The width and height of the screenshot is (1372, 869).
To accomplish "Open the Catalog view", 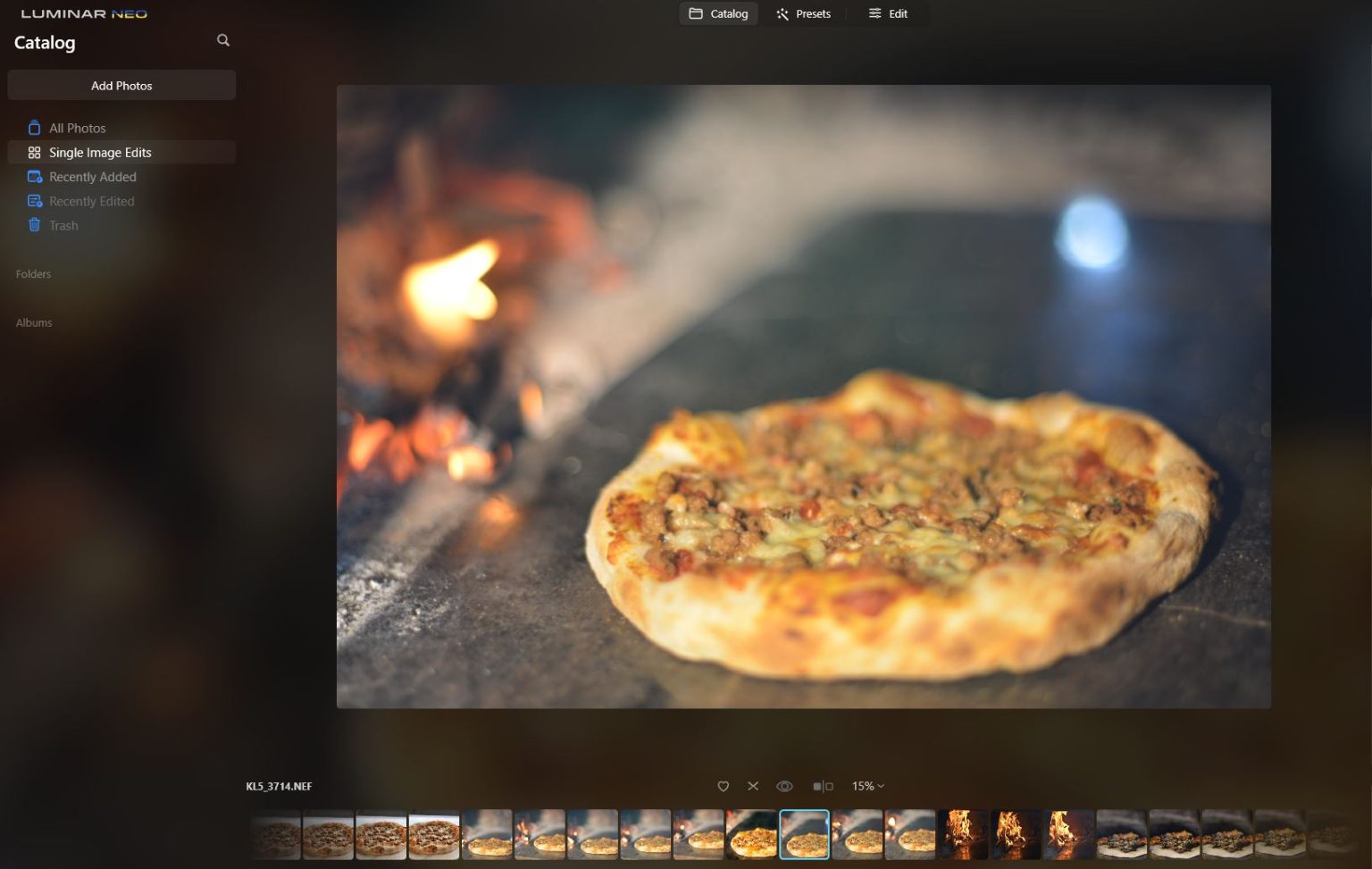I will 718,13.
